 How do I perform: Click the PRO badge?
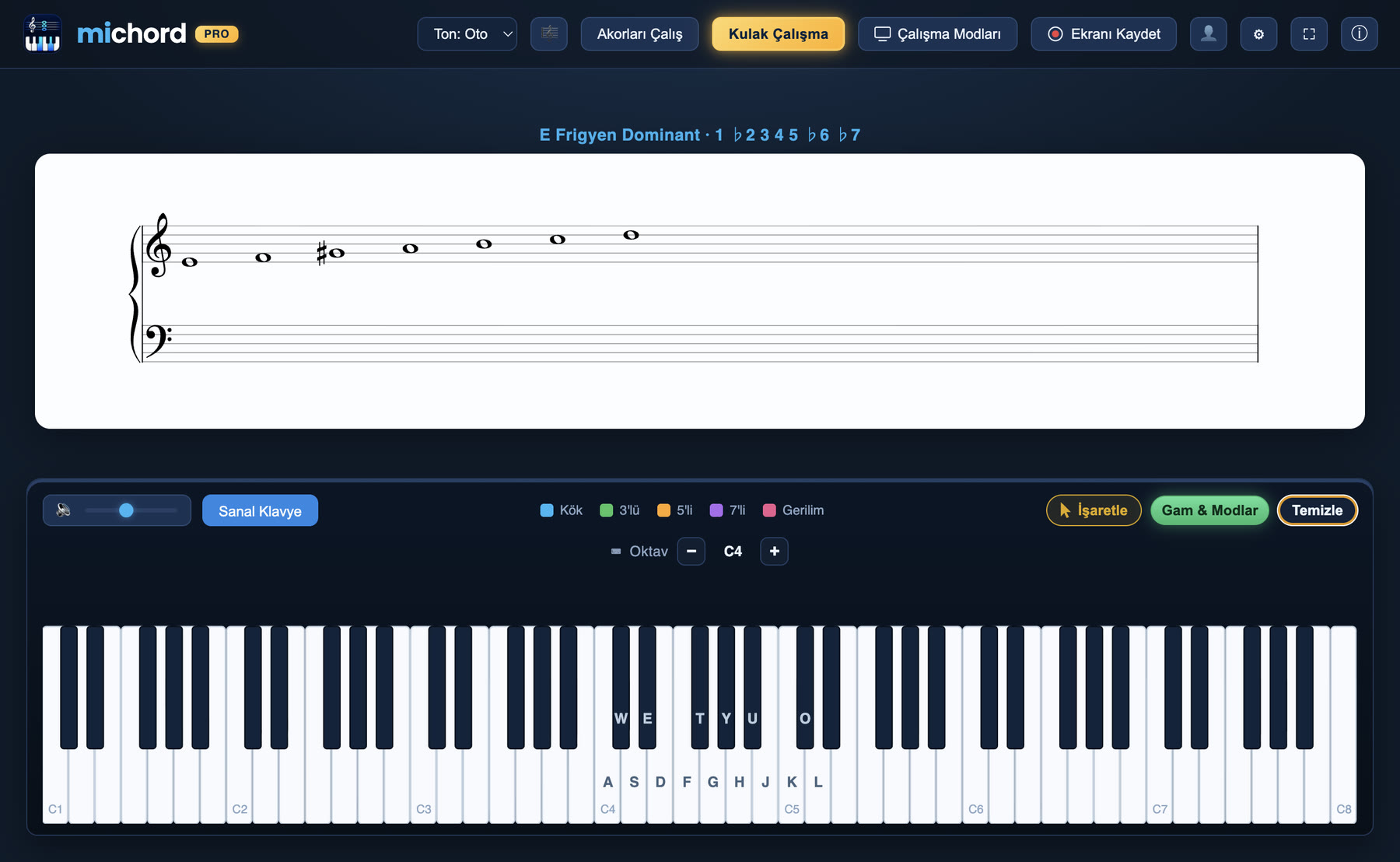216,33
